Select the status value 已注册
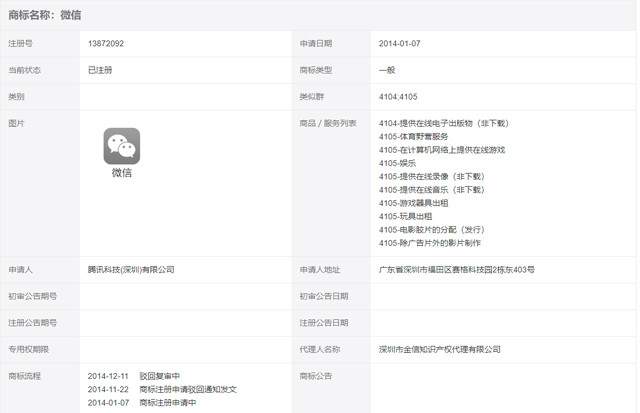 click(100, 70)
